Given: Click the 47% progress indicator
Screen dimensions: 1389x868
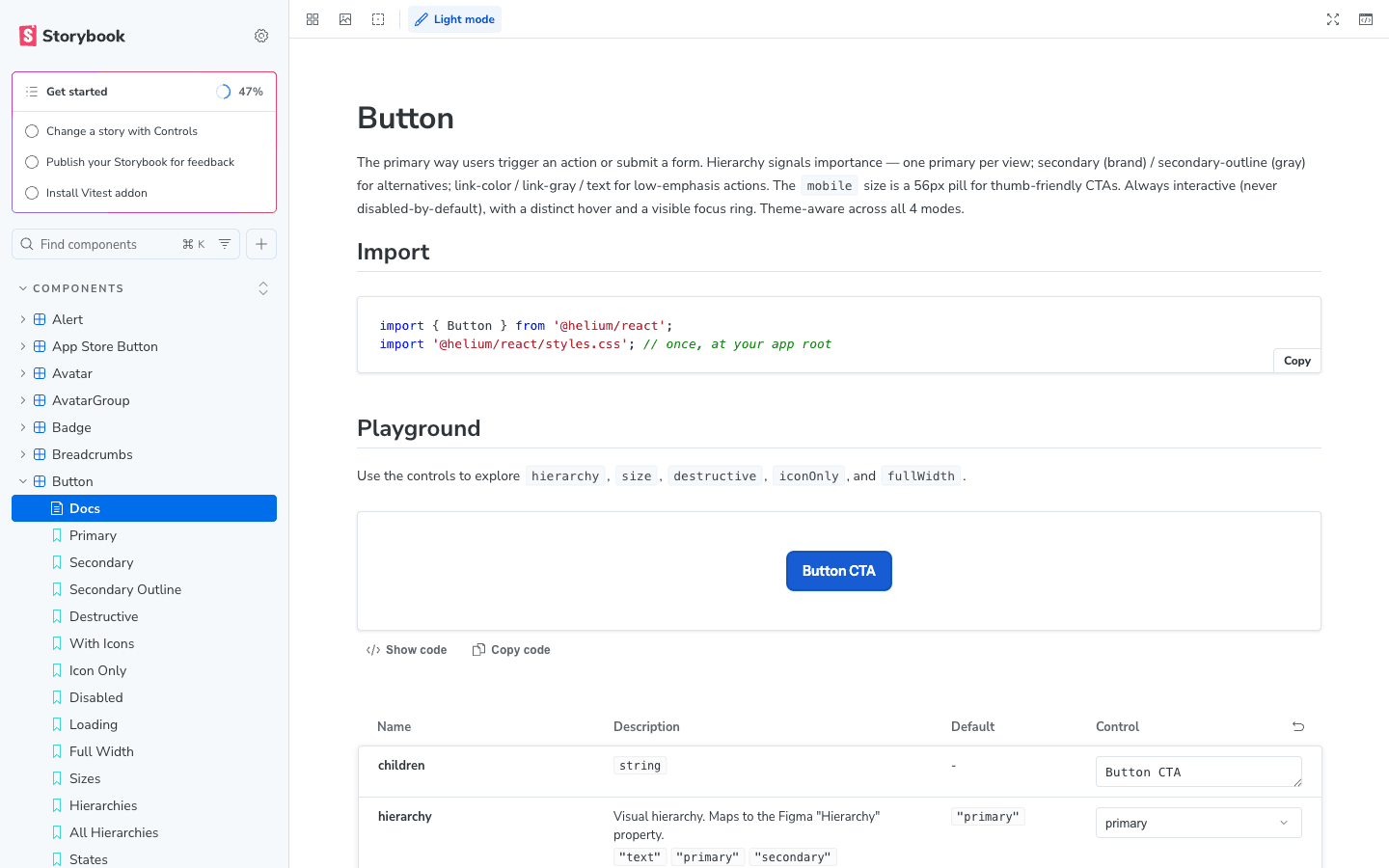Looking at the screenshot, I should [x=240, y=92].
